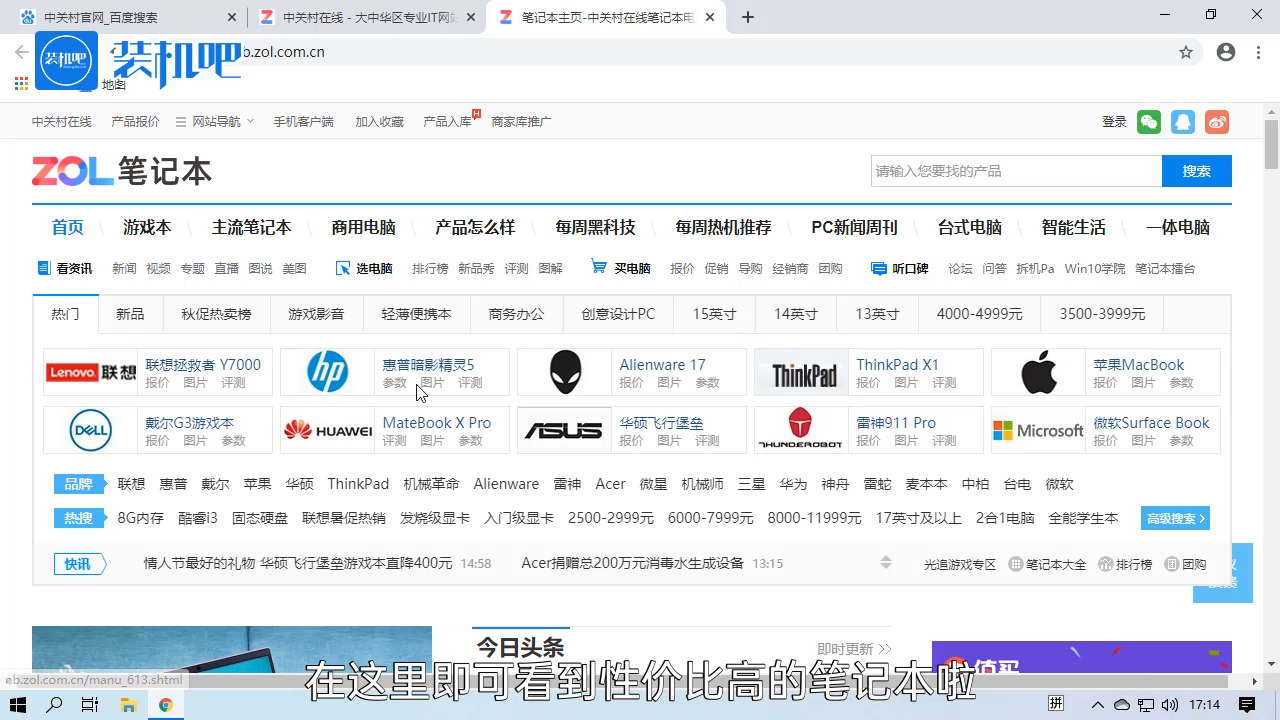1280x720 pixels.
Task: Select the Lenovo 联想 brand logo
Action: (x=89, y=371)
